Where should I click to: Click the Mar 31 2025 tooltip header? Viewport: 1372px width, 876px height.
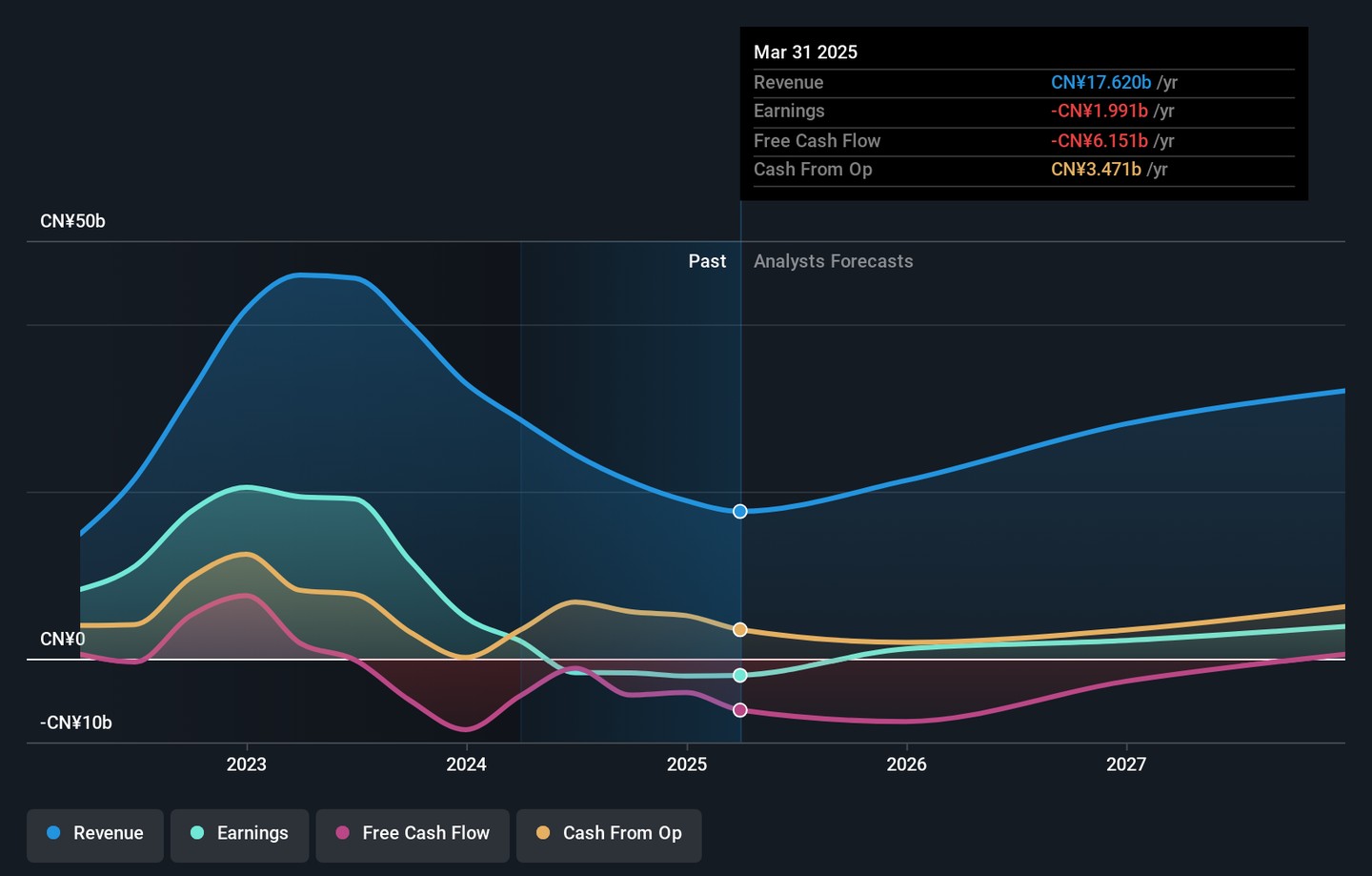pyautogui.click(x=806, y=52)
